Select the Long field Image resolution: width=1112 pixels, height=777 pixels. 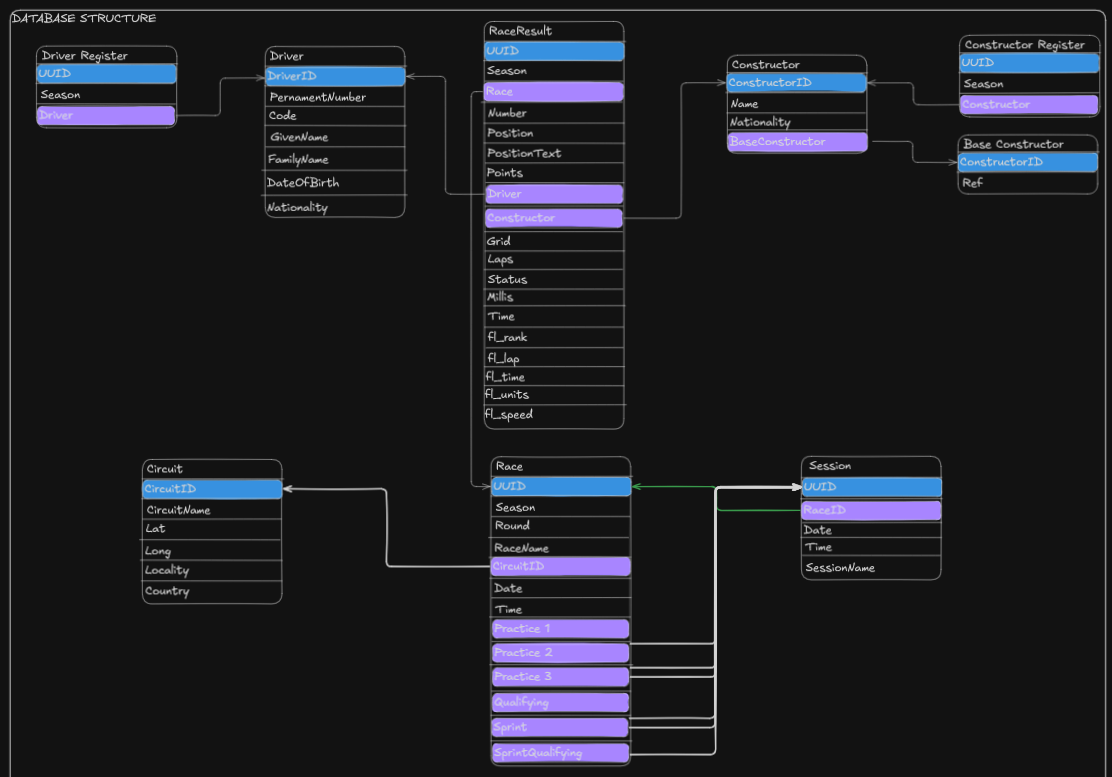212,550
